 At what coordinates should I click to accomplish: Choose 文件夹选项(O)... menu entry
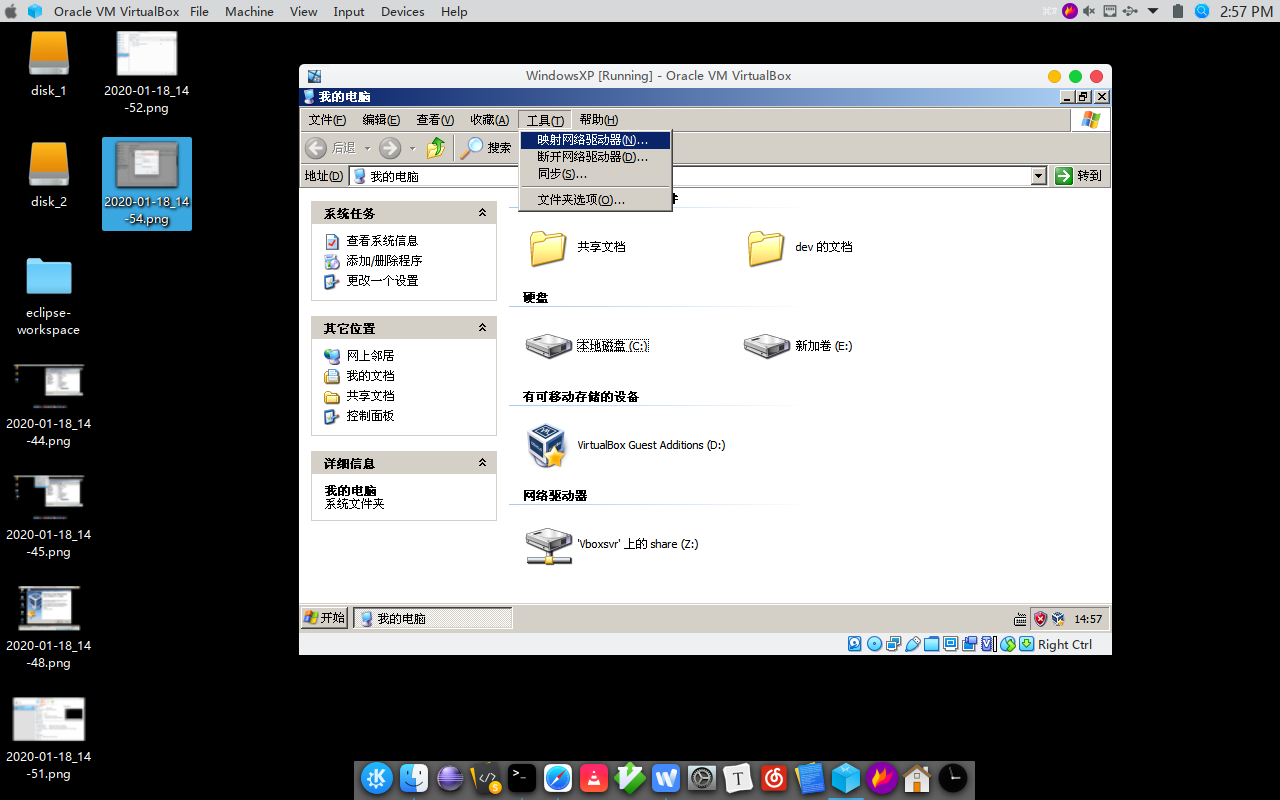595,200
